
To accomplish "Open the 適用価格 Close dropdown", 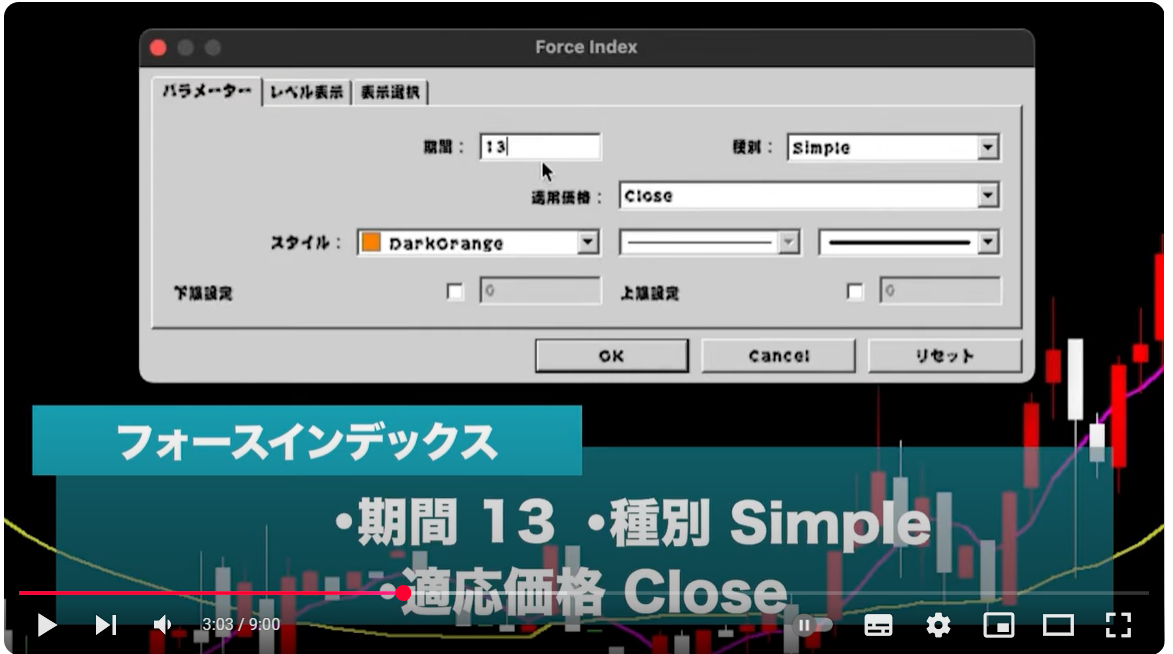I will coord(809,196).
